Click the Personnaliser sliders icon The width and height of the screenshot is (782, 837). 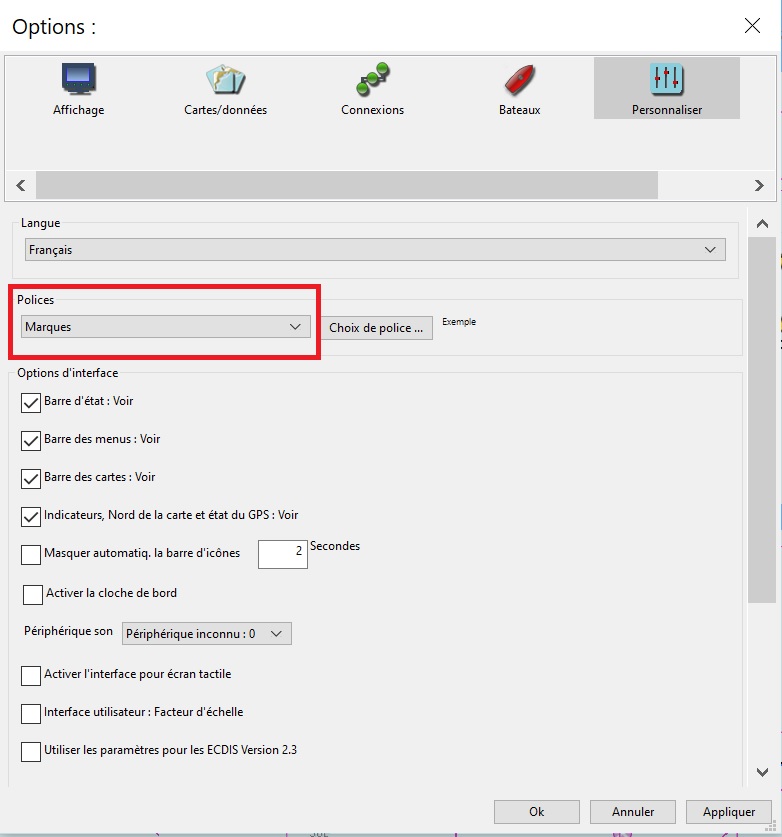[666, 80]
